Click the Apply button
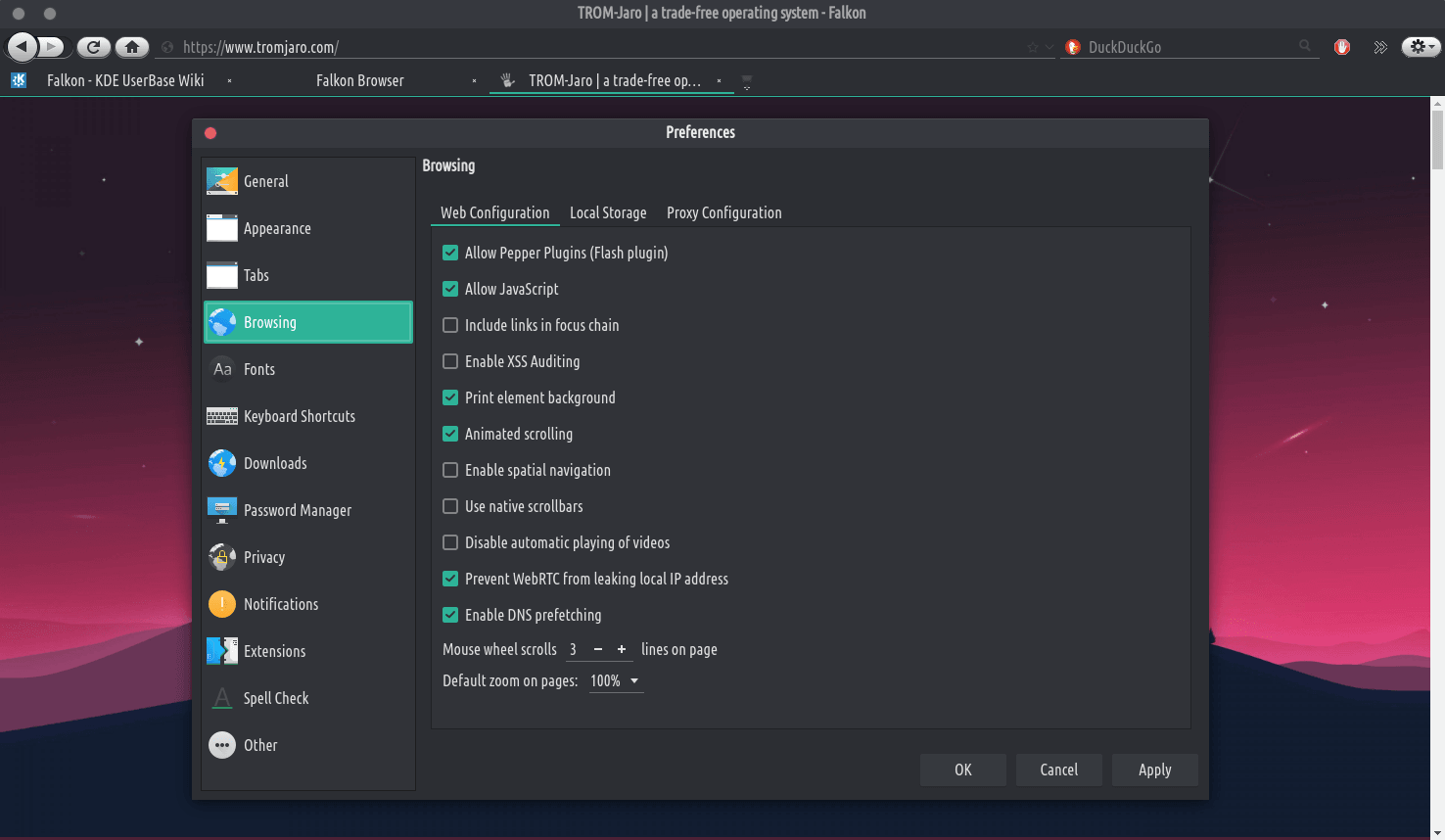Image resolution: width=1445 pixels, height=840 pixels. click(x=1154, y=770)
